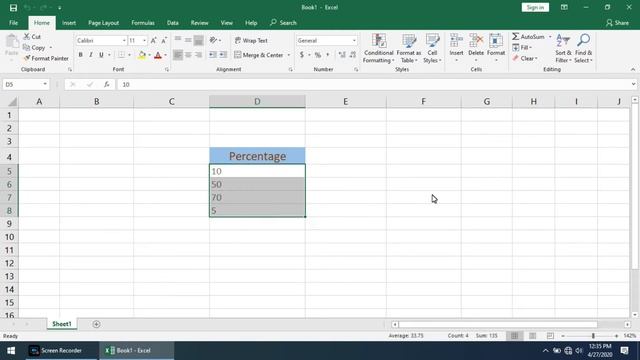The width and height of the screenshot is (640, 360).
Task: Apply the Borders icon
Action: point(122,55)
